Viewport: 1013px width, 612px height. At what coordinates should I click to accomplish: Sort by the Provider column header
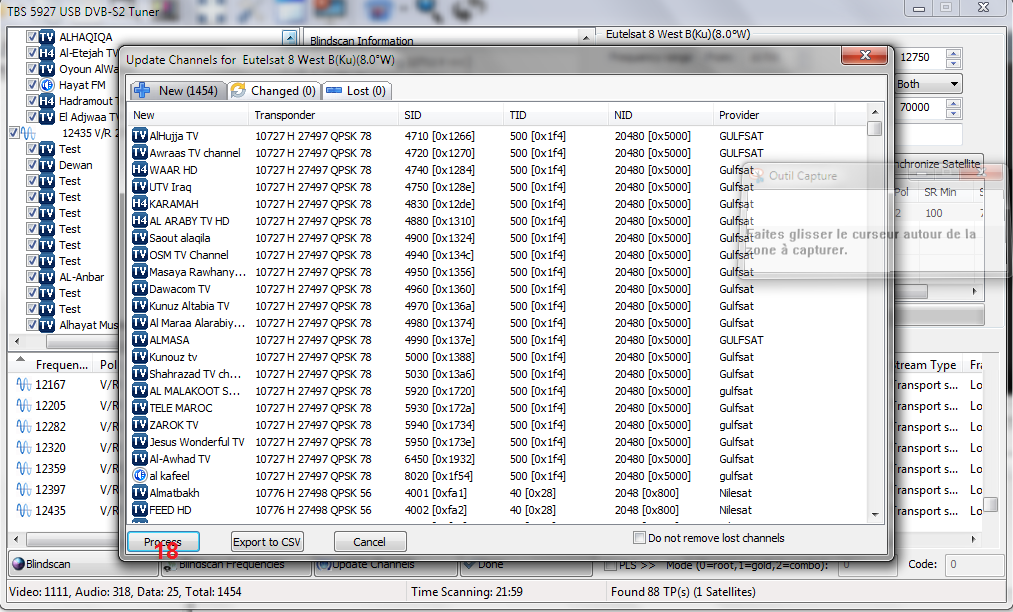tap(773, 115)
